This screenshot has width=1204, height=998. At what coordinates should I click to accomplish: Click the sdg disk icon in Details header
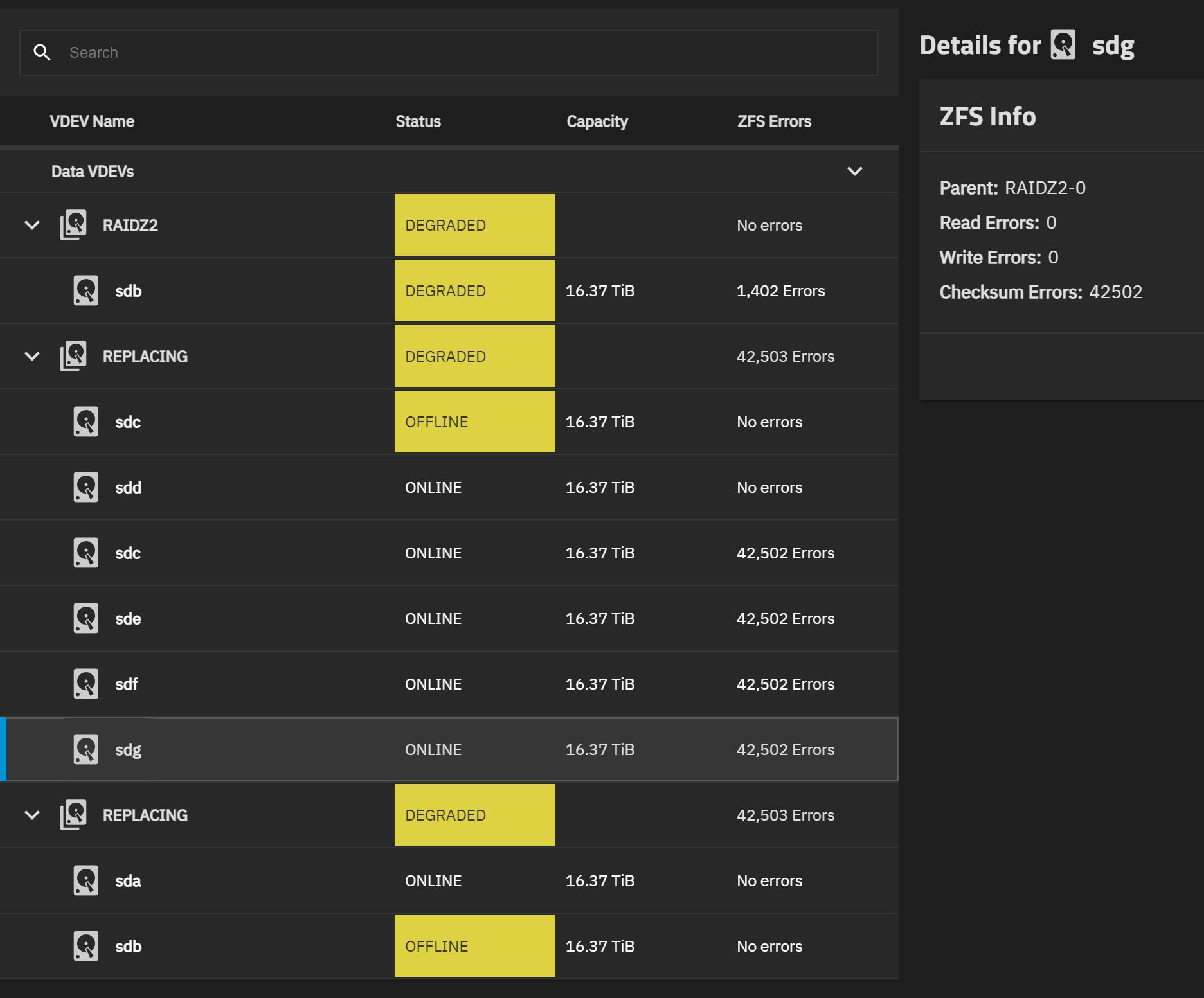(1063, 45)
